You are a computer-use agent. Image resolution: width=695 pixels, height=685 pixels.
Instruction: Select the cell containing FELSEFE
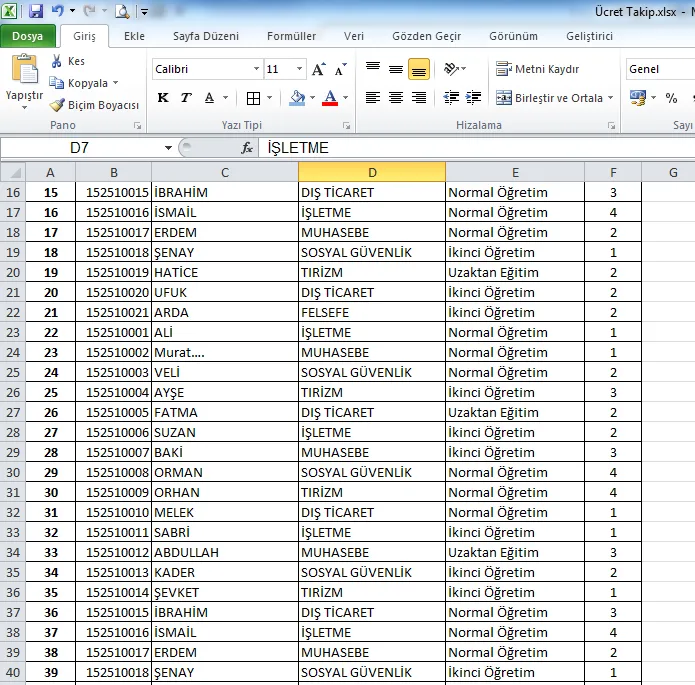(371, 312)
